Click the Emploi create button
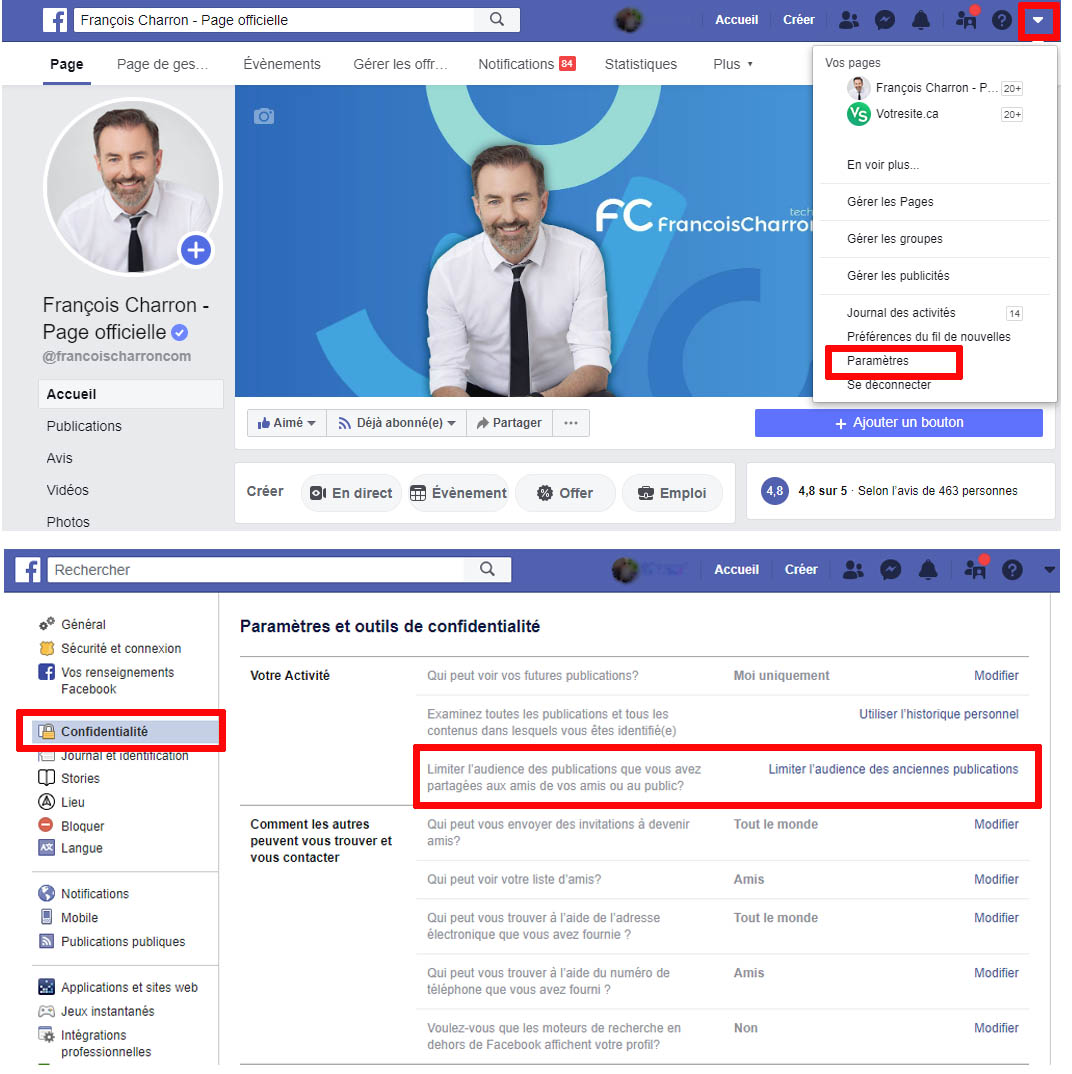Screen dimensions: 1072x1074 (672, 493)
